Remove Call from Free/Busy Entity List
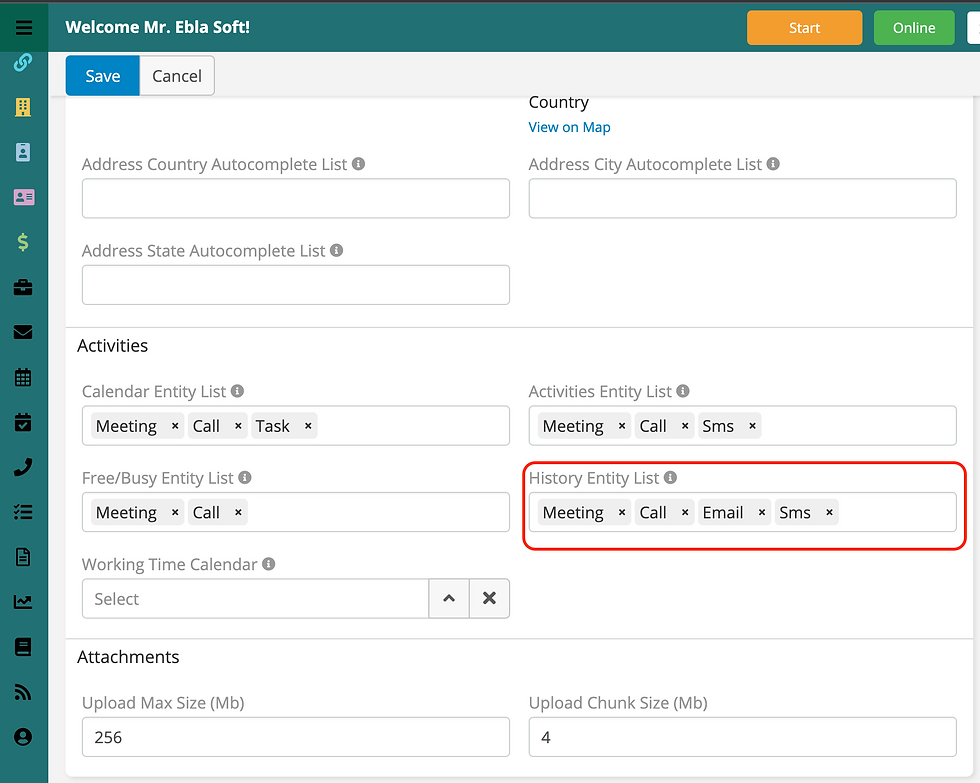This screenshot has width=980, height=783. click(x=238, y=513)
